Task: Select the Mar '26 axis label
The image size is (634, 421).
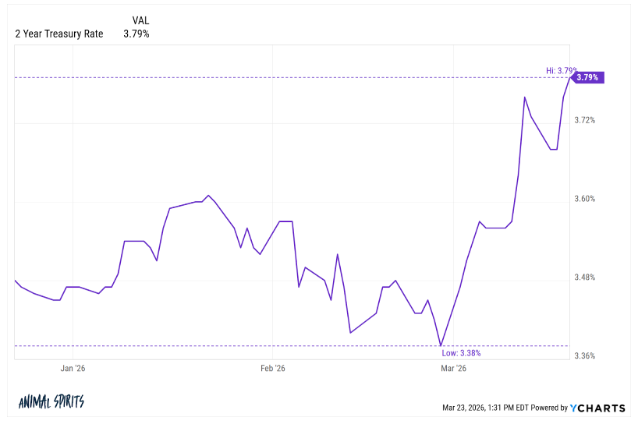Action: [x=454, y=368]
